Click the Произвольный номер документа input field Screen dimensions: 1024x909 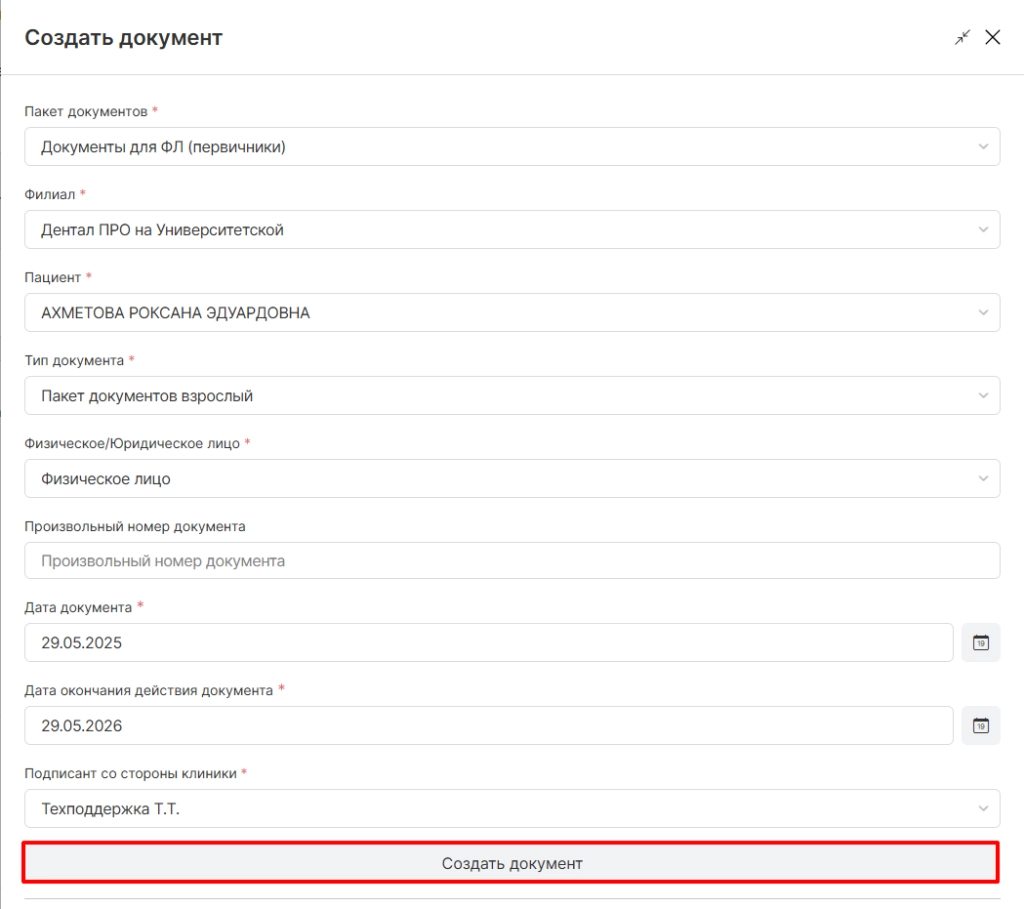pos(512,560)
